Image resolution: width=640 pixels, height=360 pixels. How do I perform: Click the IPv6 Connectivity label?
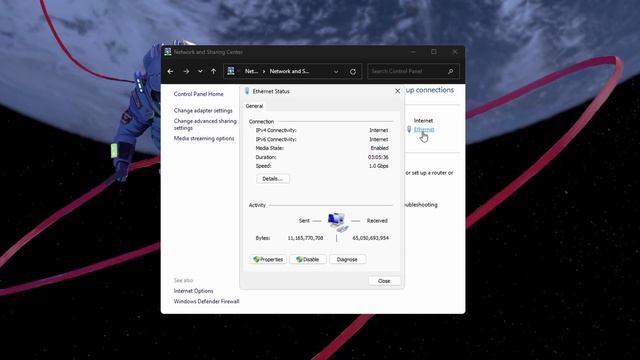pos(276,139)
